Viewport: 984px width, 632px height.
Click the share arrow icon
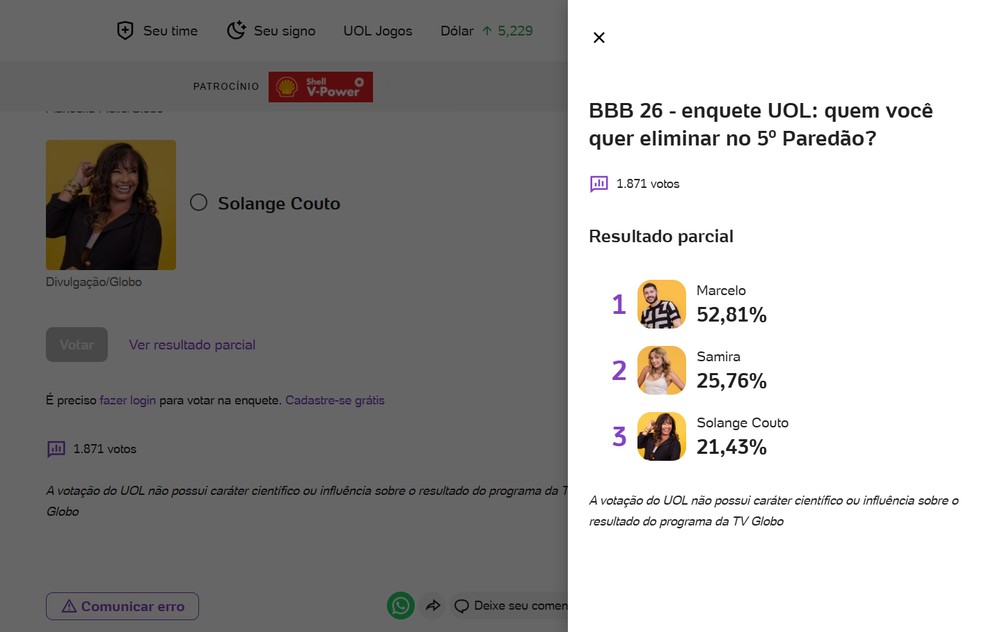click(x=433, y=606)
